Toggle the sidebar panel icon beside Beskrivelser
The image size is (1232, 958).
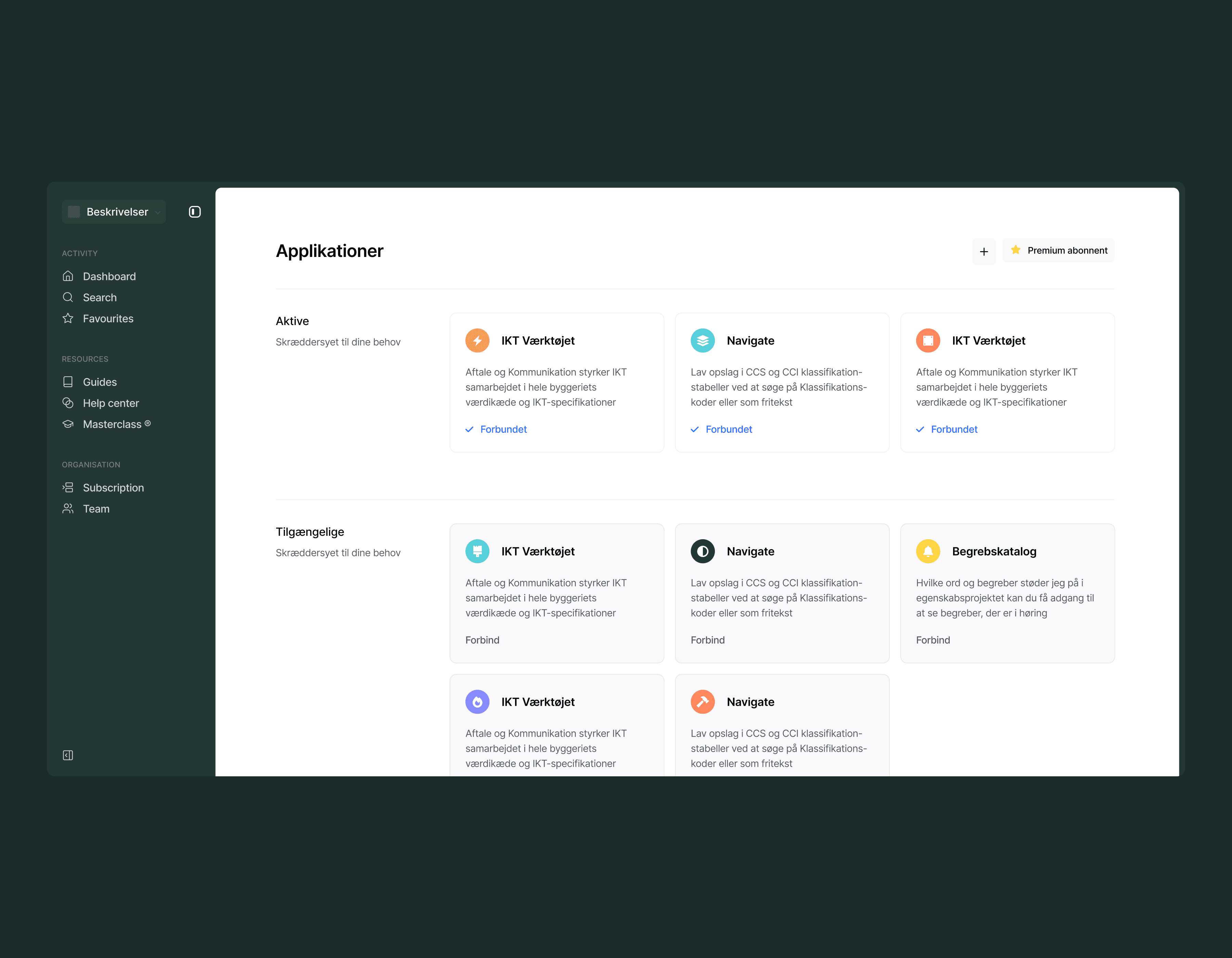point(195,212)
